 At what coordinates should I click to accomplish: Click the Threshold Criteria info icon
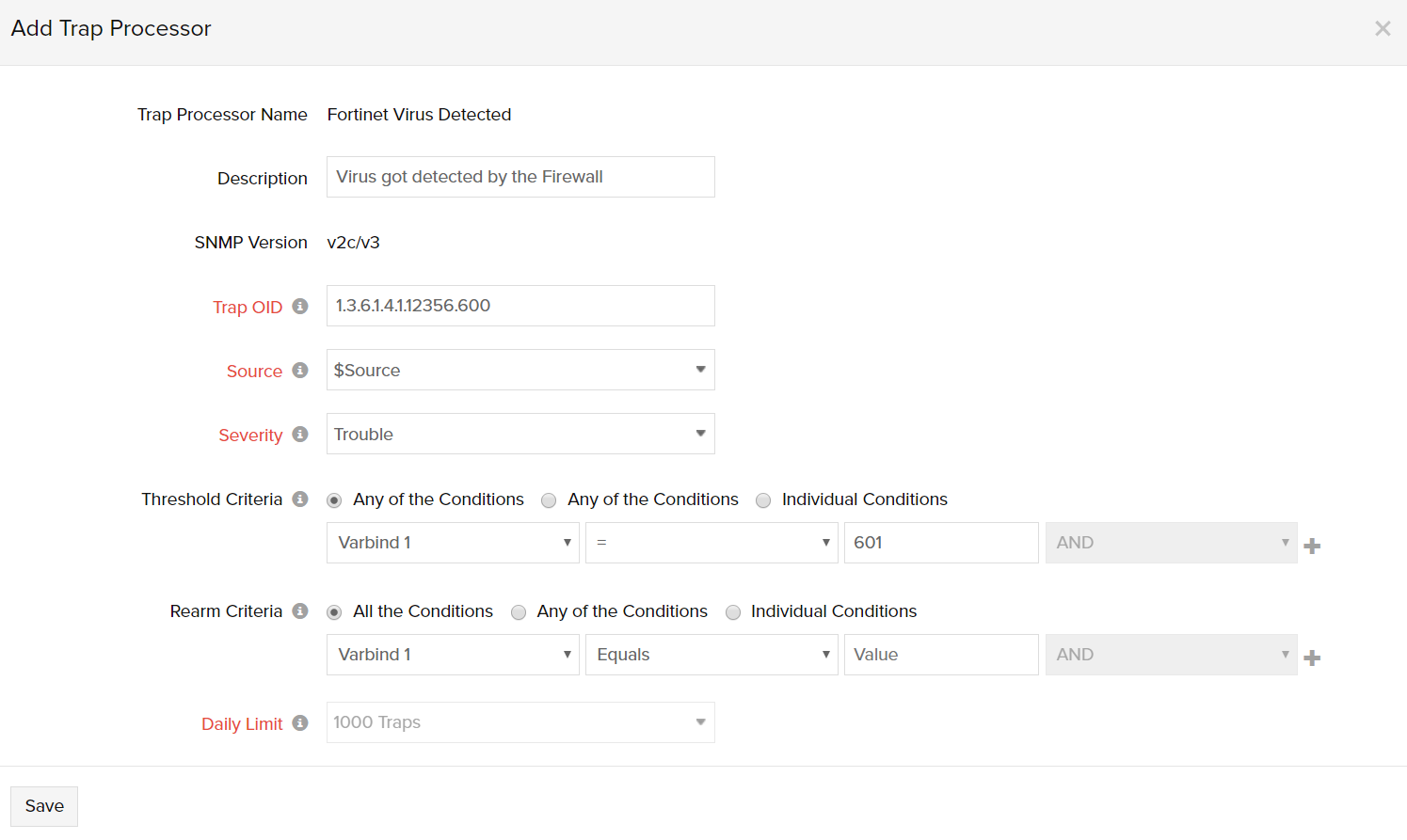click(x=300, y=499)
